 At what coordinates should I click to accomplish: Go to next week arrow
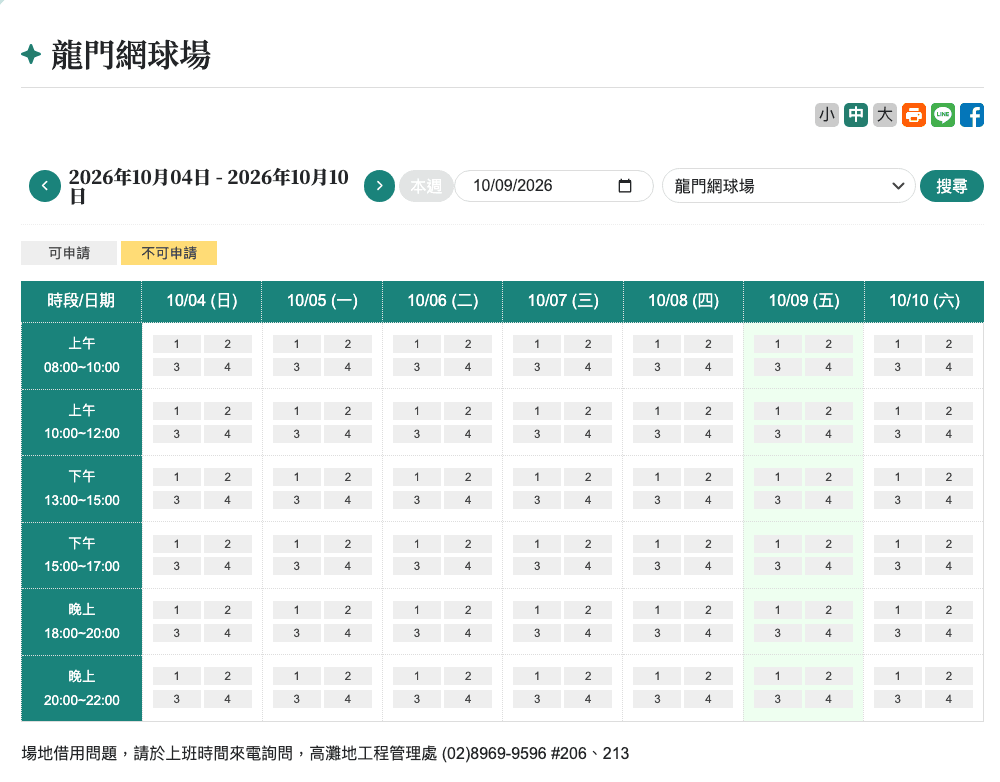point(379,186)
